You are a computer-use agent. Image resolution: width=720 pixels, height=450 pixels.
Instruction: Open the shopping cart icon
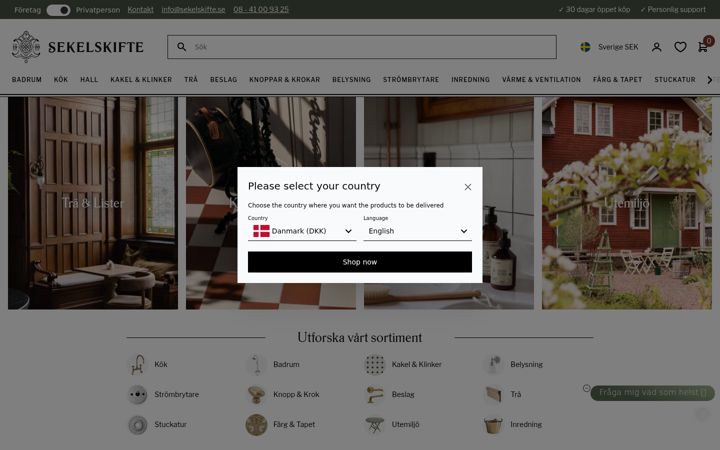tap(703, 46)
